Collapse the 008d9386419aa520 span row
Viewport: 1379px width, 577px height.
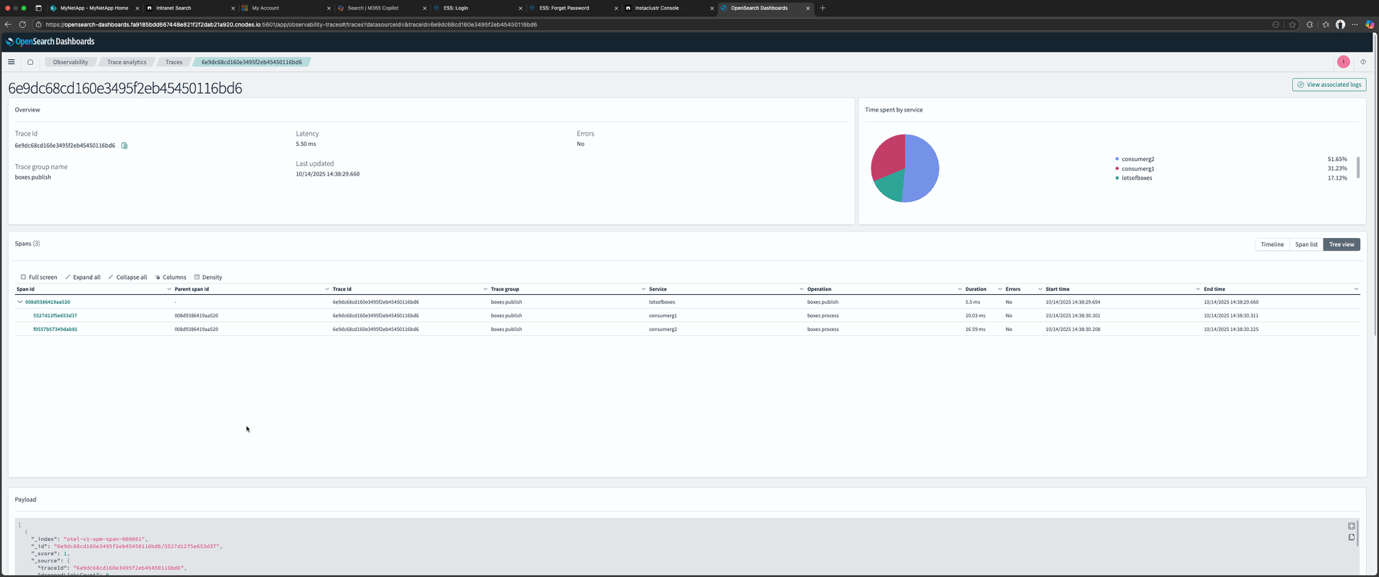tap(20, 302)
